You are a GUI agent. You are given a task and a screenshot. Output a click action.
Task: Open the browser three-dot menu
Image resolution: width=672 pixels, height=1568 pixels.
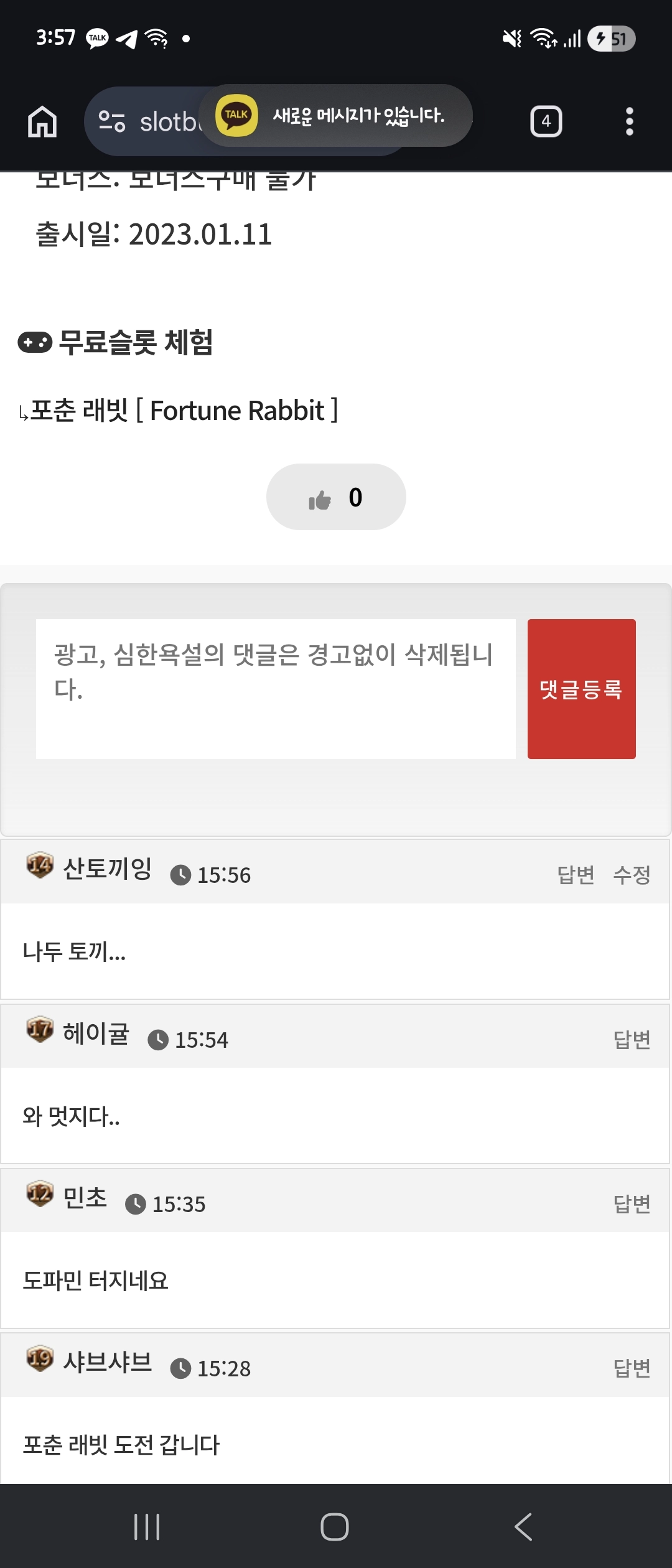click(x=629, y=121)
